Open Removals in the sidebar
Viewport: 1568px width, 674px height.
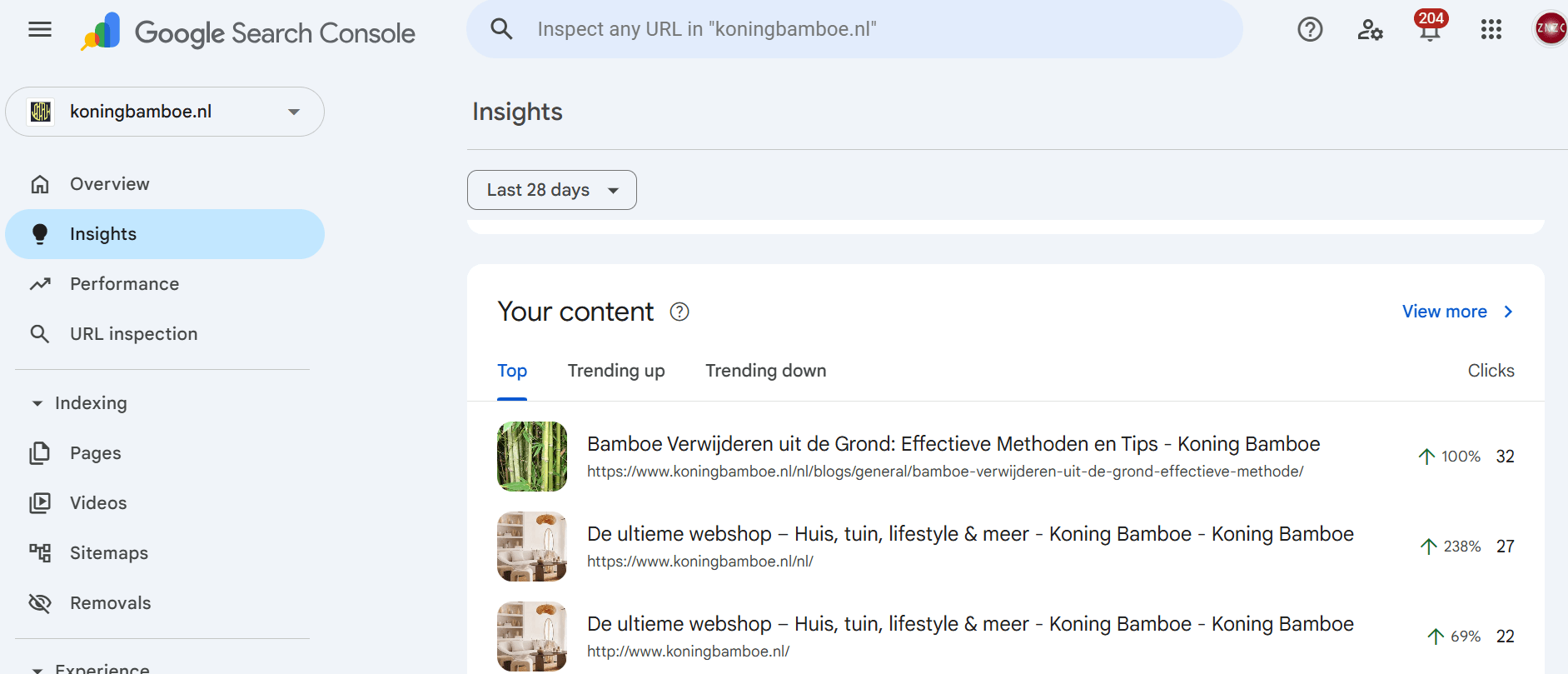click(110, 603)
